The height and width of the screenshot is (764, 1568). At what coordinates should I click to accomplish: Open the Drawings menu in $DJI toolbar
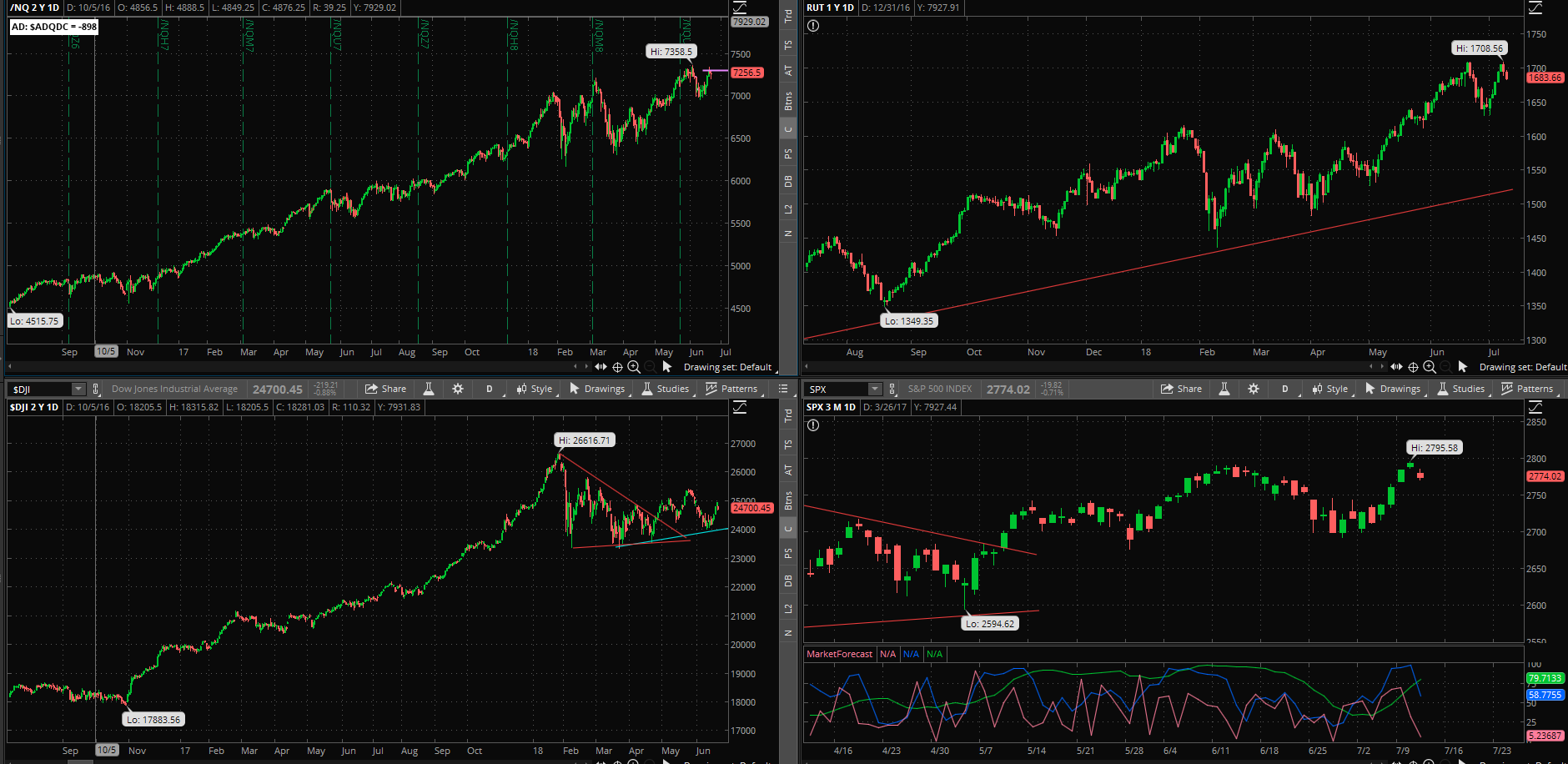[597, 389]
